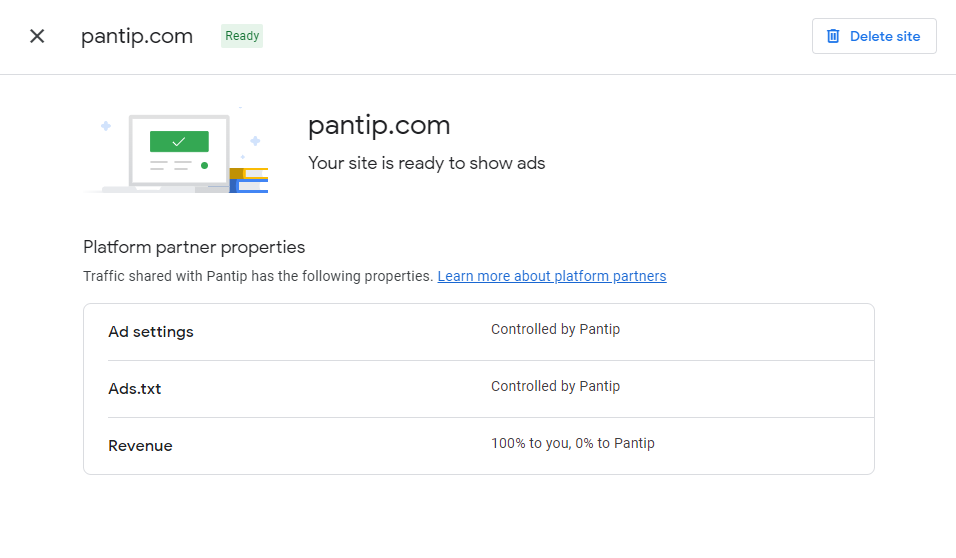Click the green checkmark box in illustration
The image size is (956, 558).
click(179, 141)
